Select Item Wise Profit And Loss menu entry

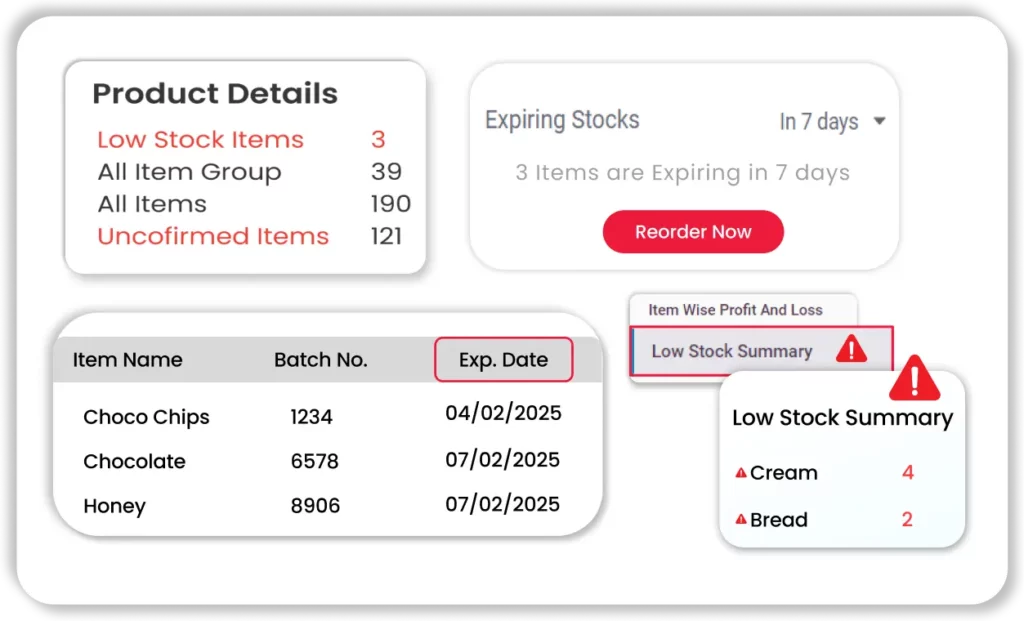point(735,310)
